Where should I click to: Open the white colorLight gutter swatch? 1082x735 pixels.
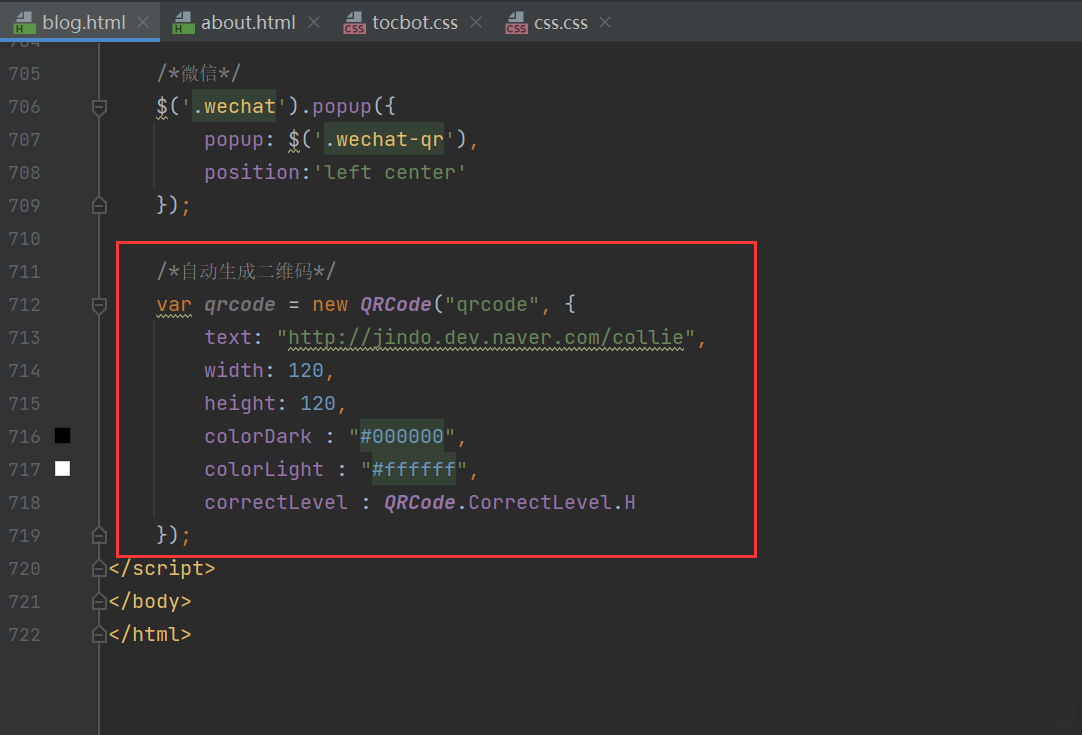(x=62, y=469)
